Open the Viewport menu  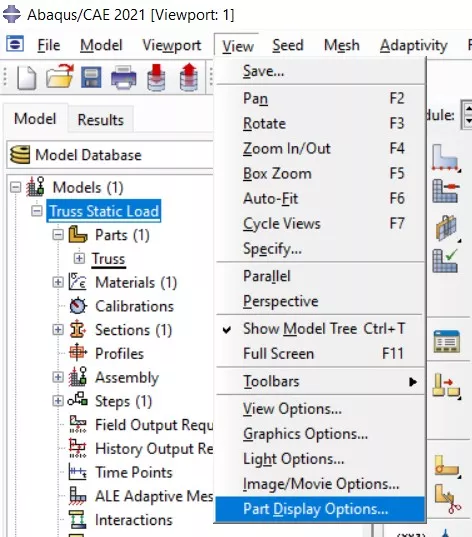pyautogui.click(x=172, y=45)
